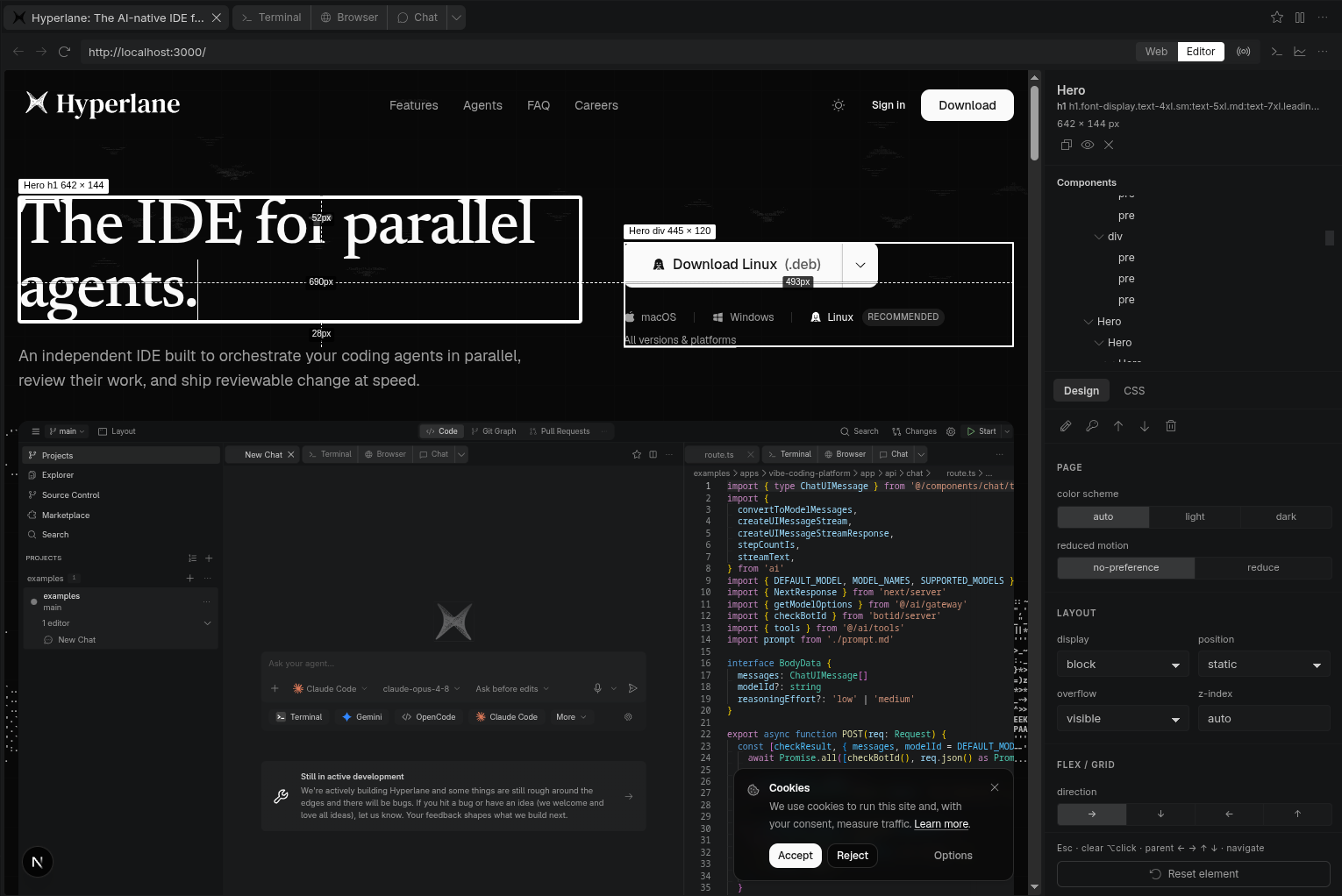The height and width of the screenshot is (896, 1342).
Task: Select the Windows platform option
Action: 743,317
